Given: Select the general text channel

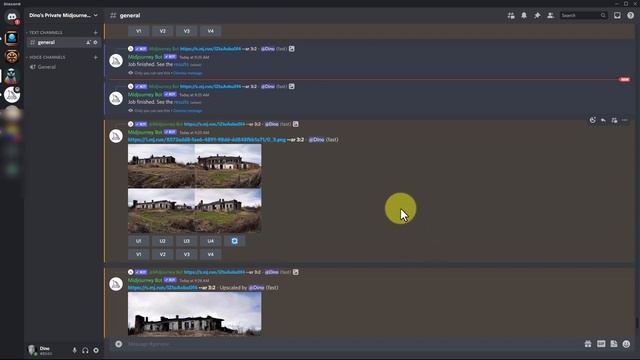Looking at the screenshot, I should [63, 42].
